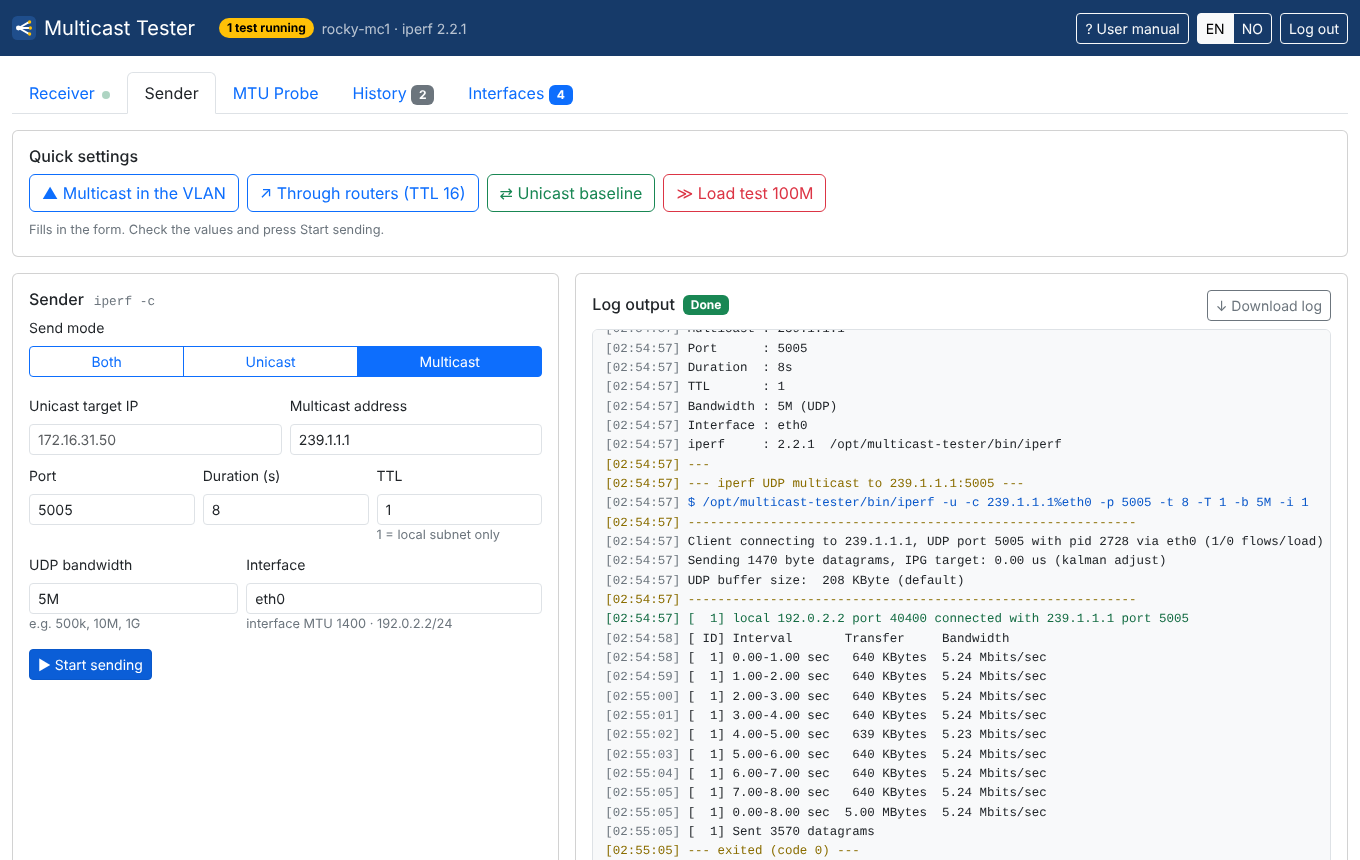Click the Duration (s) input
Viewport: 1360px width, 860px height.
click(286, 509)
